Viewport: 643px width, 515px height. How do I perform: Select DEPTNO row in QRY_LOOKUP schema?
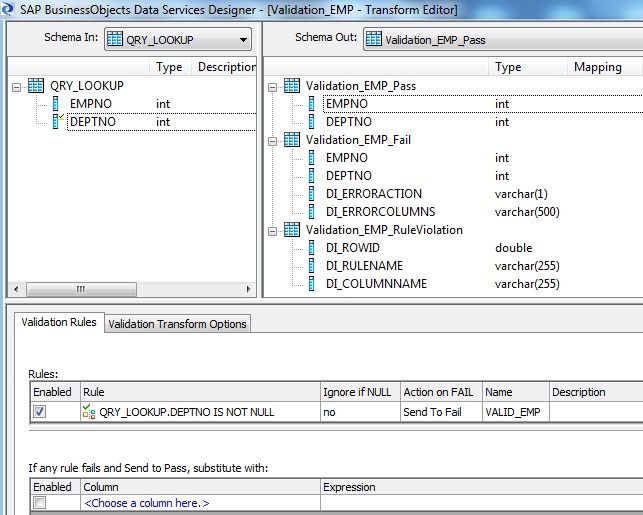[x=161, y=122]
